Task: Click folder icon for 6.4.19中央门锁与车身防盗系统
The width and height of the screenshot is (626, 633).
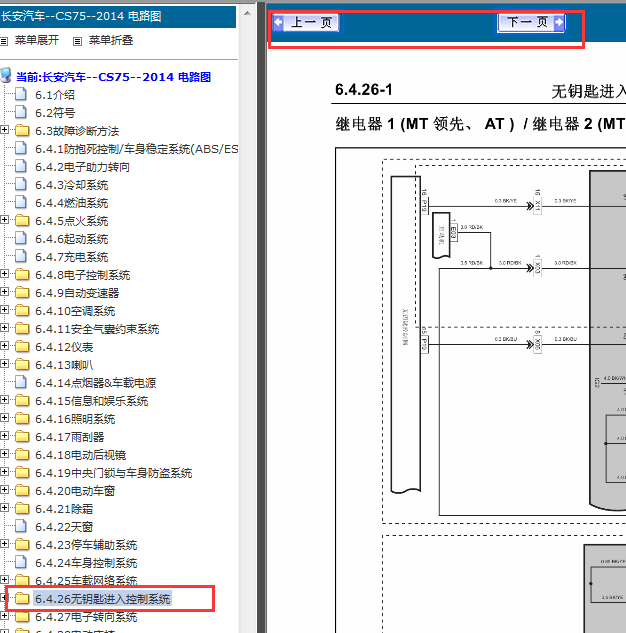Action: tap(22, 472)
